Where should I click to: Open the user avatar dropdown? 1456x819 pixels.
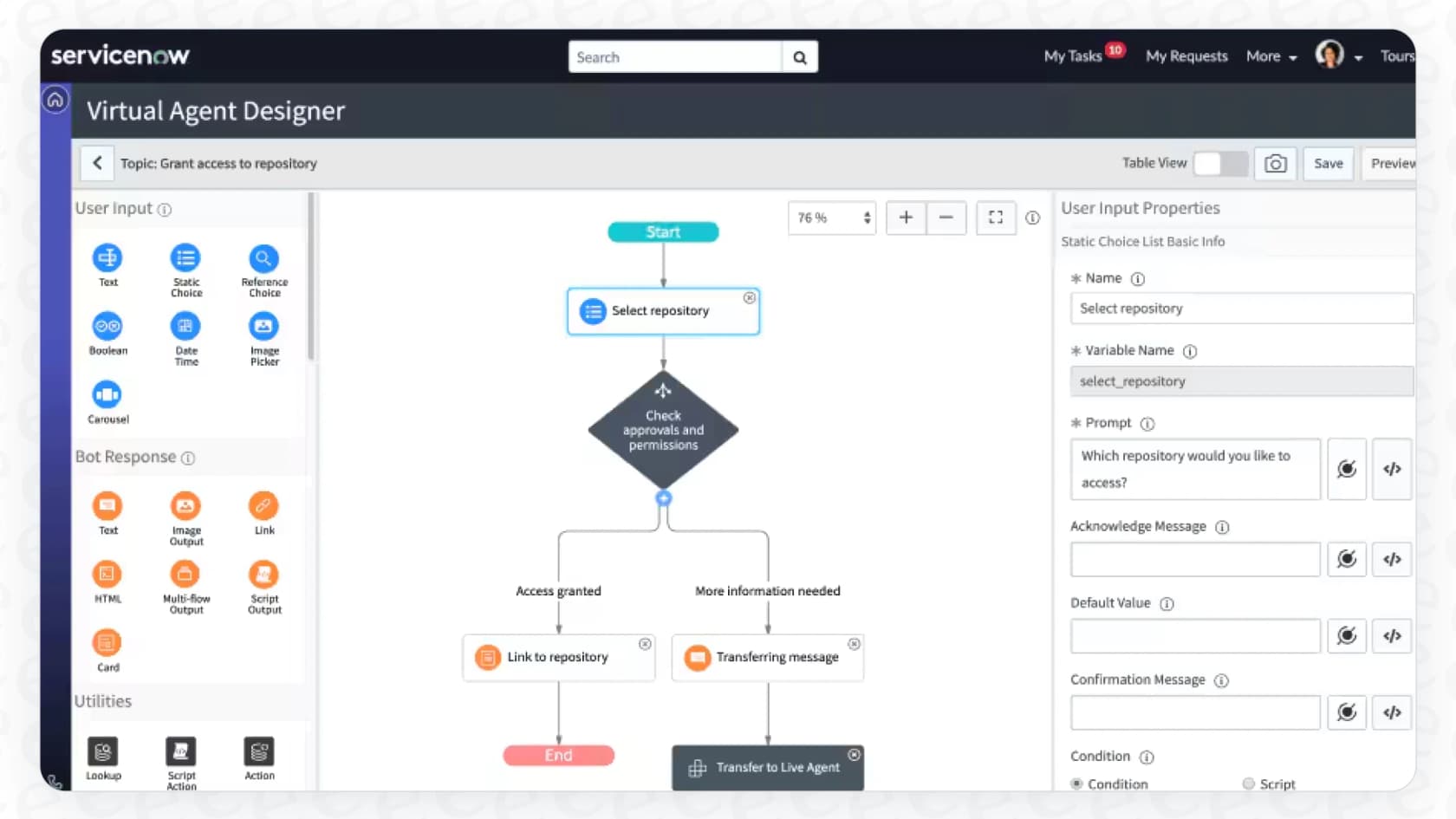[x=1338, y=55]
